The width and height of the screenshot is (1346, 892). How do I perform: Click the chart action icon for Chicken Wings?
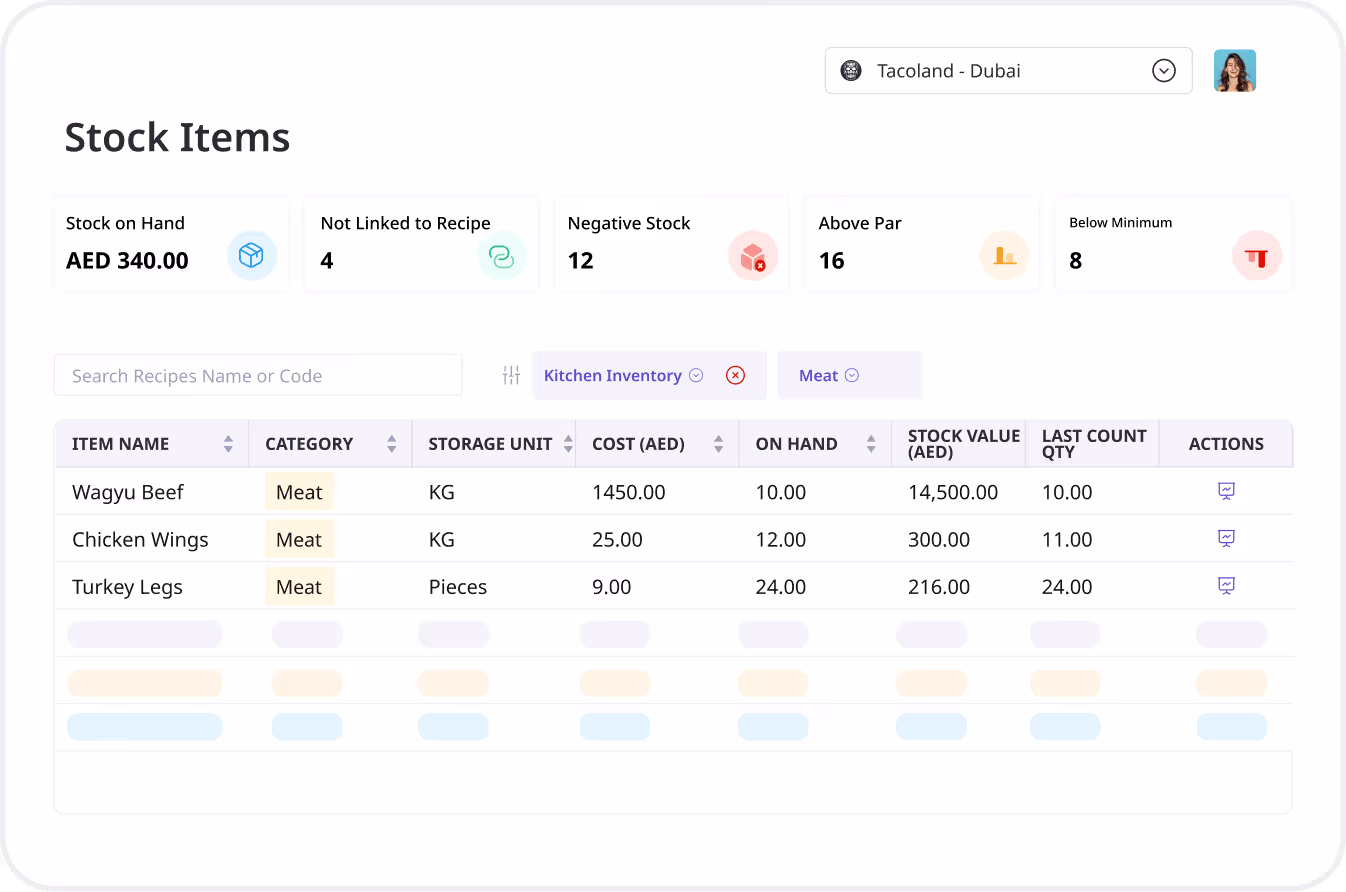tap(1226, 539)
